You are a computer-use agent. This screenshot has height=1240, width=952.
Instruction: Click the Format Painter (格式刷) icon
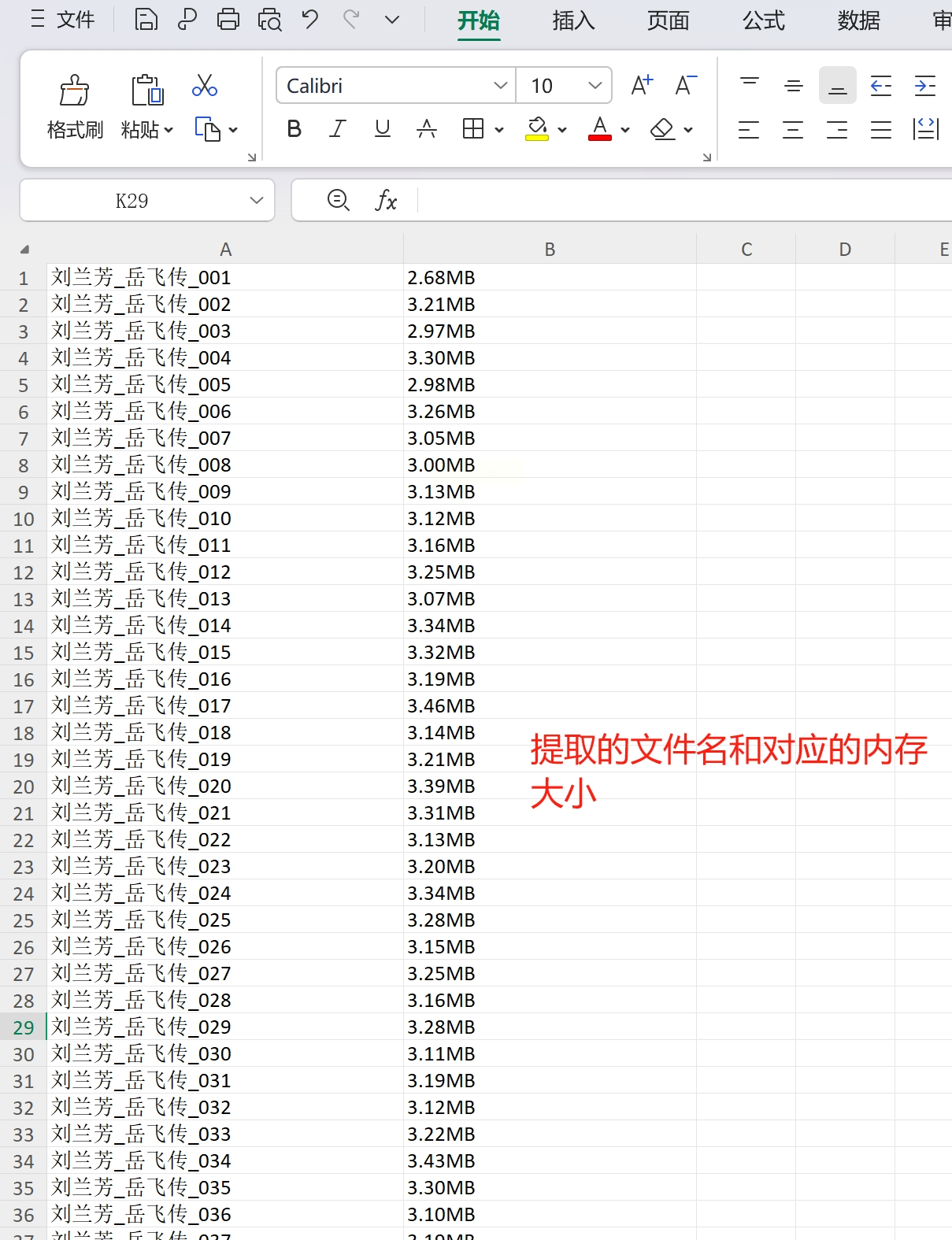tap(75, 91)
